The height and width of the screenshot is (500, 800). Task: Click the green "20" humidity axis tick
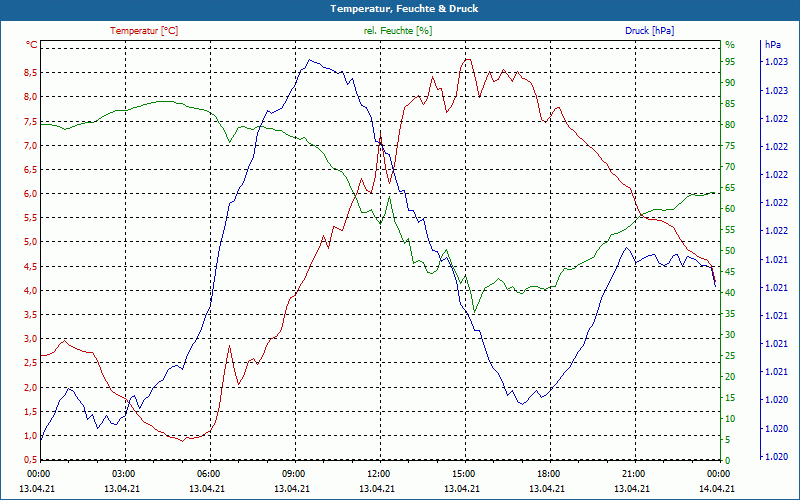coord(730,377)
